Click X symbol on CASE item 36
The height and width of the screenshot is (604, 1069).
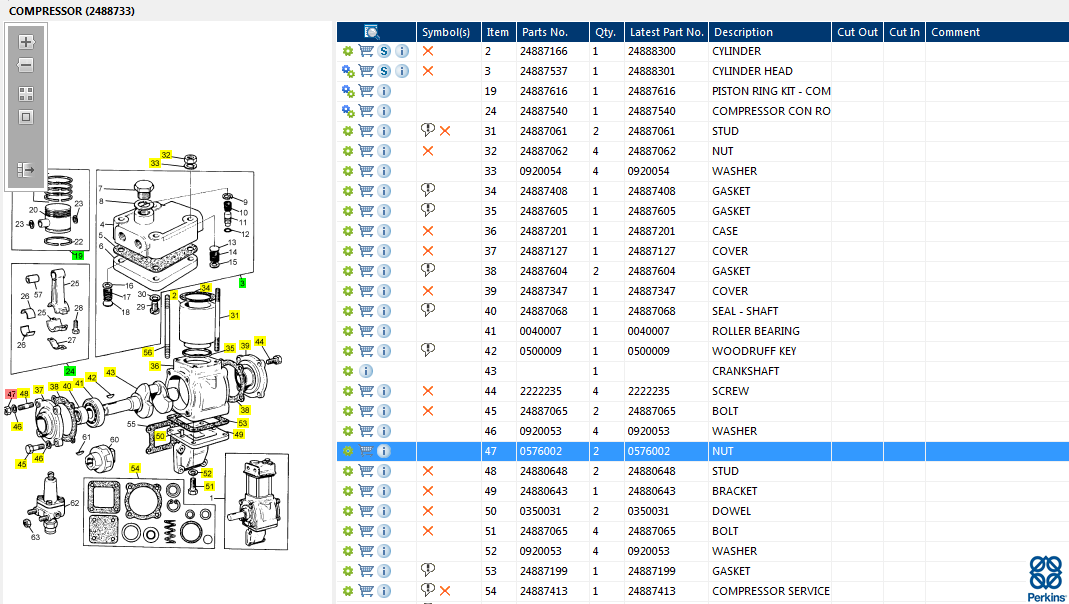tap(427, 231)
